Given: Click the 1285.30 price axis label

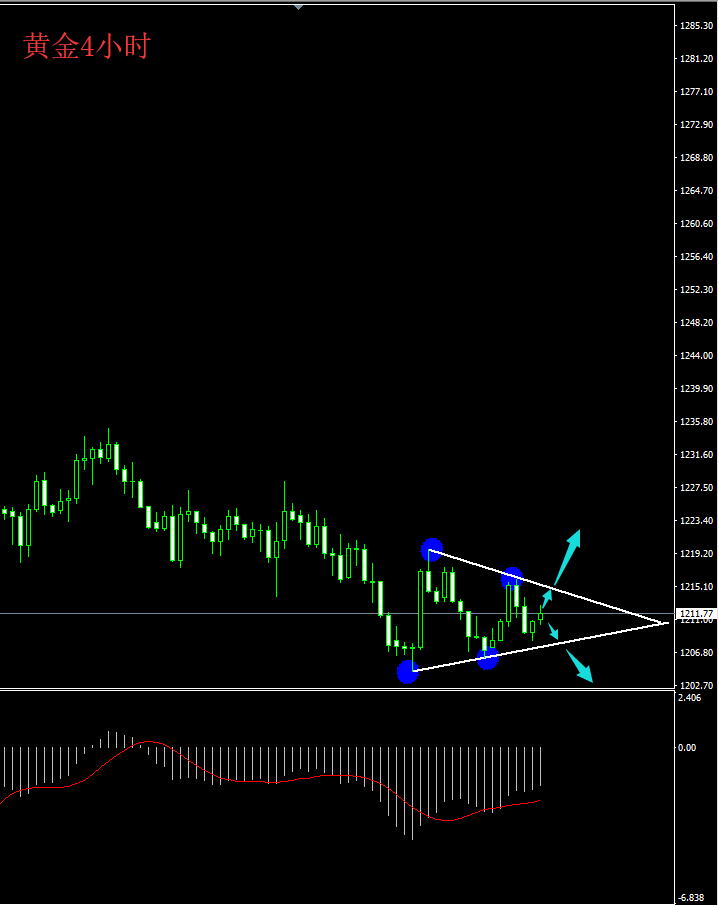Looking at the screenshot, I should pyautogui.click(x=696, y=25).
